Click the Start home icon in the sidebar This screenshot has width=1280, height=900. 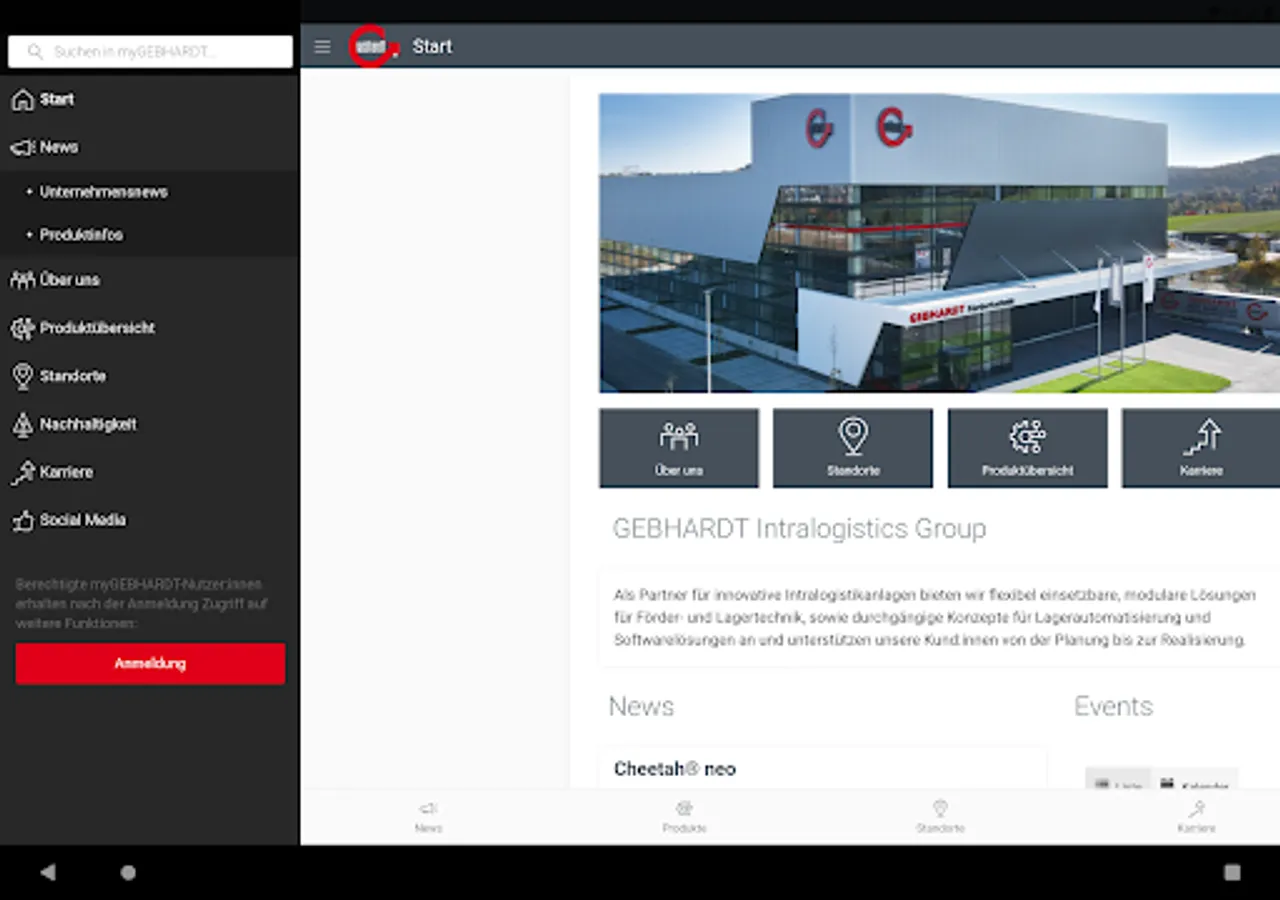(22, 99)
